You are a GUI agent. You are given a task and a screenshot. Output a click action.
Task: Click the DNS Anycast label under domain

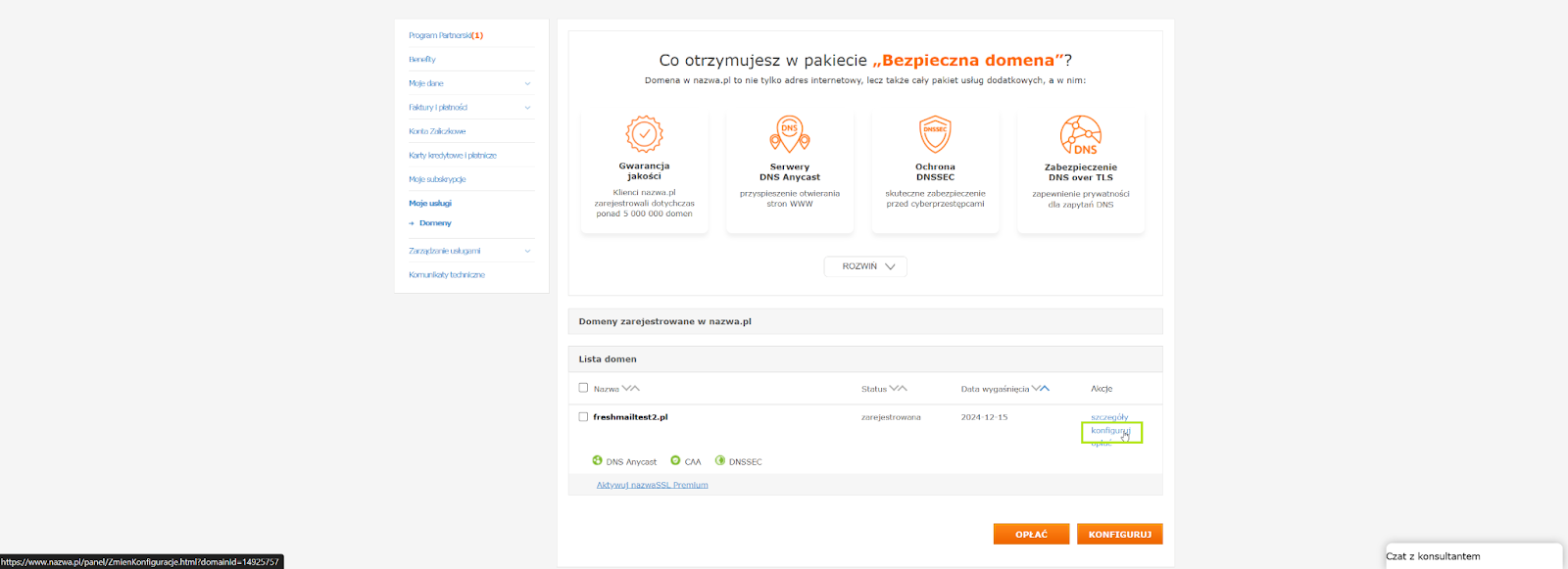pyautogui.click(x=631, y=461)
